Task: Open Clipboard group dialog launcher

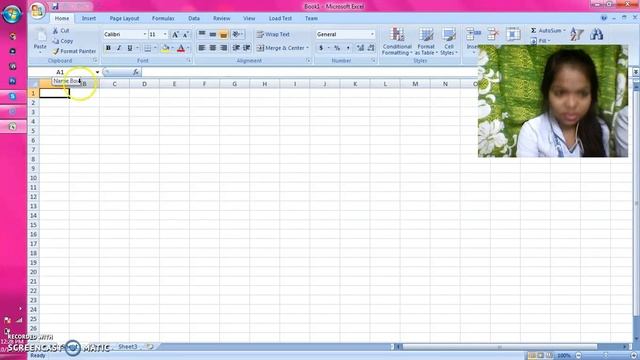Action: pyautogui.click(x=95, y=60)
